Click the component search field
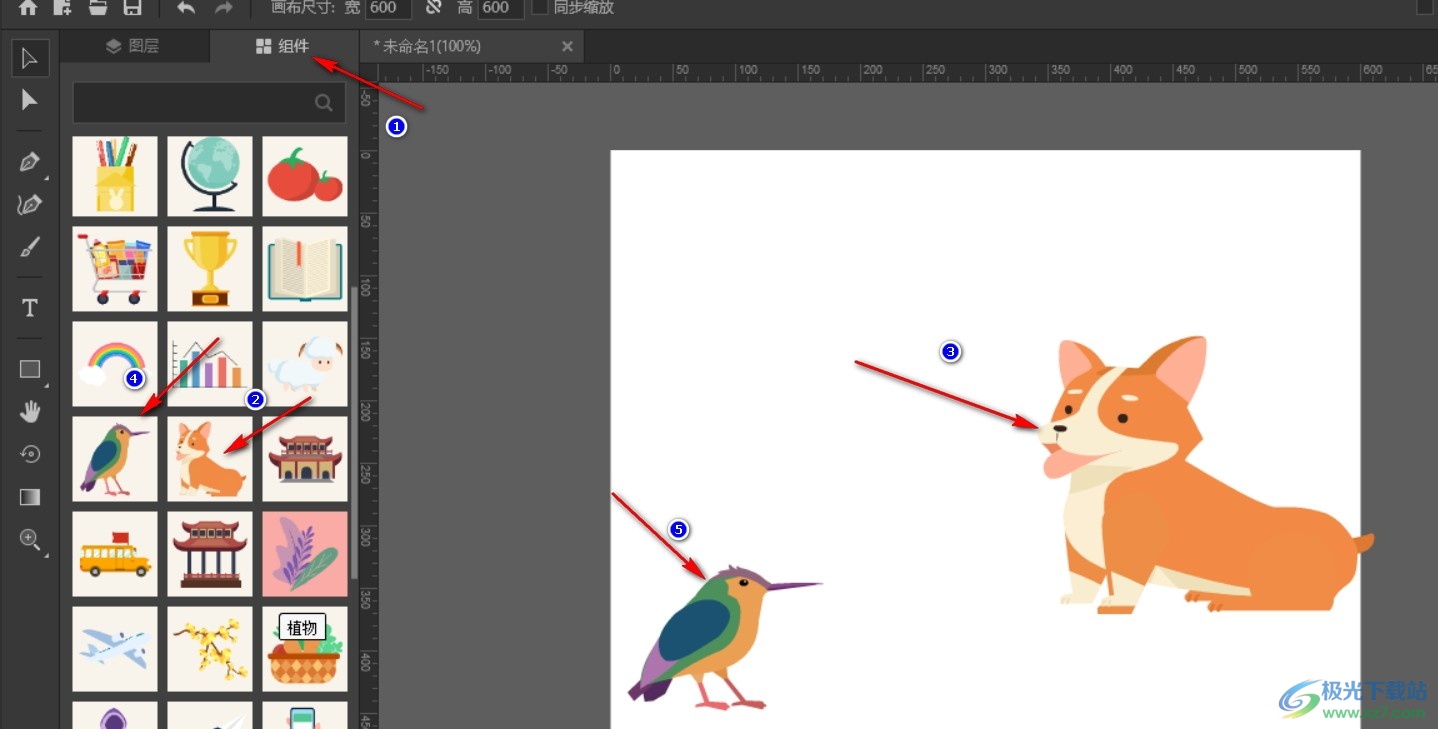The height and width of the screenshot is (729, 1438). click(x=209, y=102)
